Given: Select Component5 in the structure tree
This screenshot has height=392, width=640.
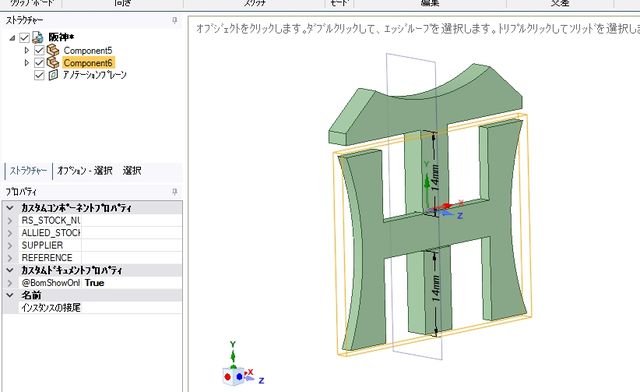Looking at the screenshot, I should click(88, 51).
